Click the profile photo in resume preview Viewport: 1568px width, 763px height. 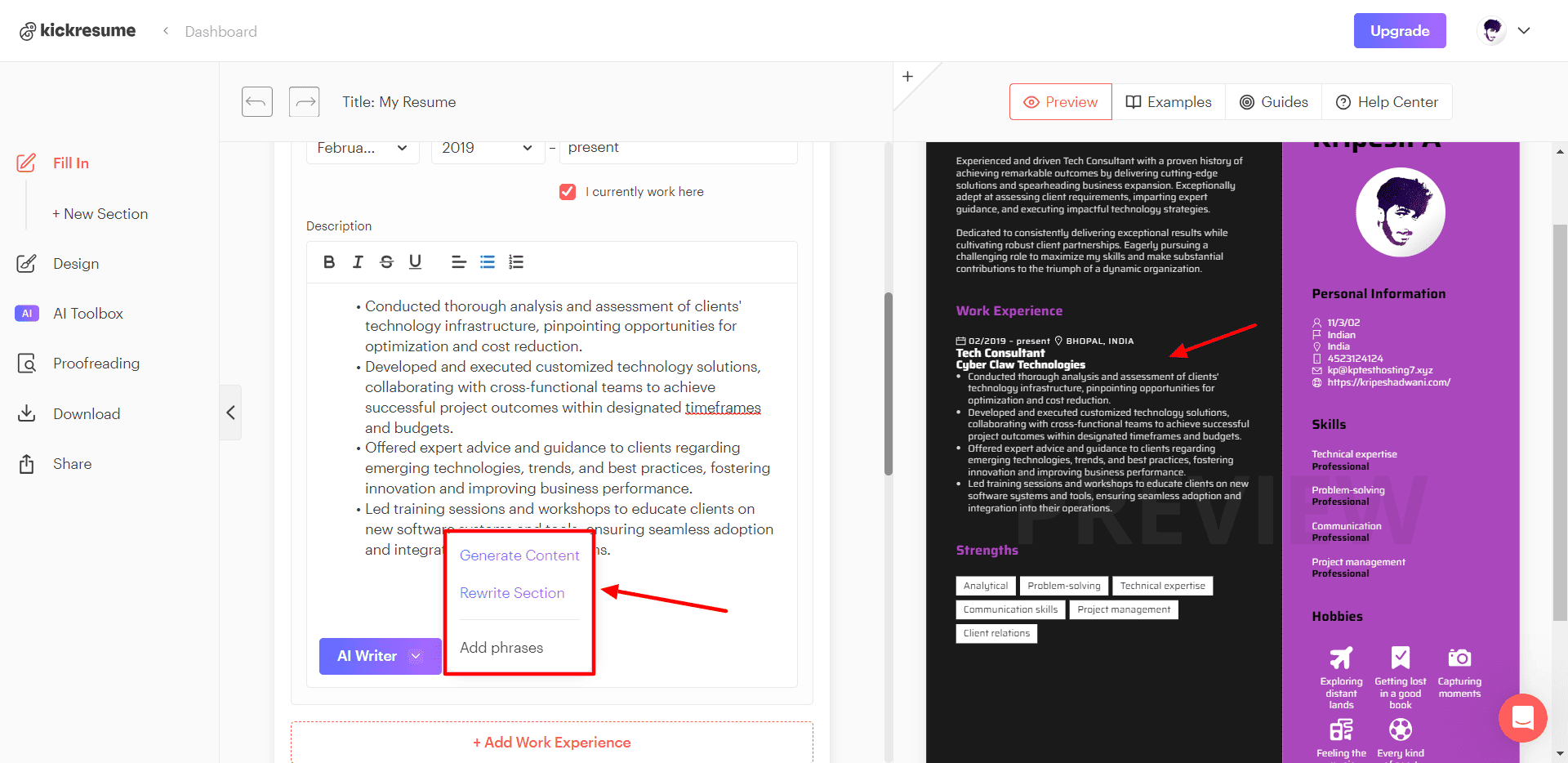(x=1401, y=212)
